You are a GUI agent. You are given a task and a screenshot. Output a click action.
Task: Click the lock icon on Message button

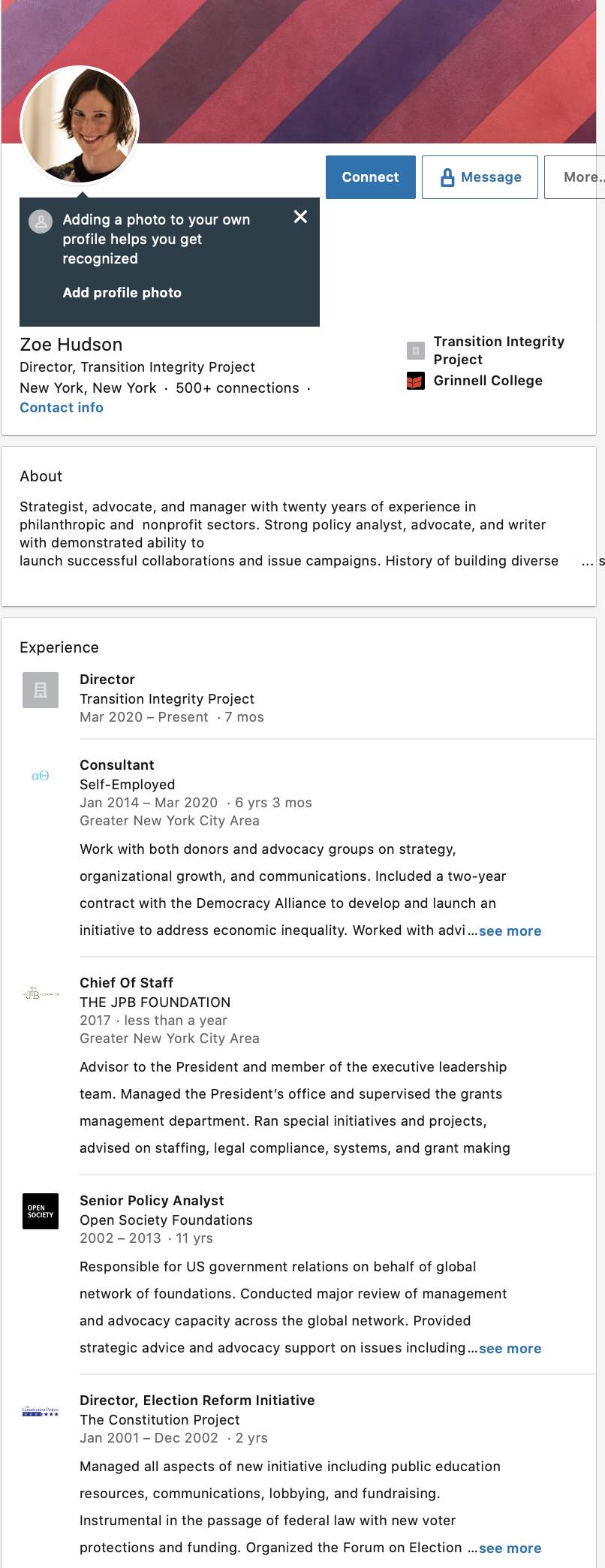pos(447,177)
